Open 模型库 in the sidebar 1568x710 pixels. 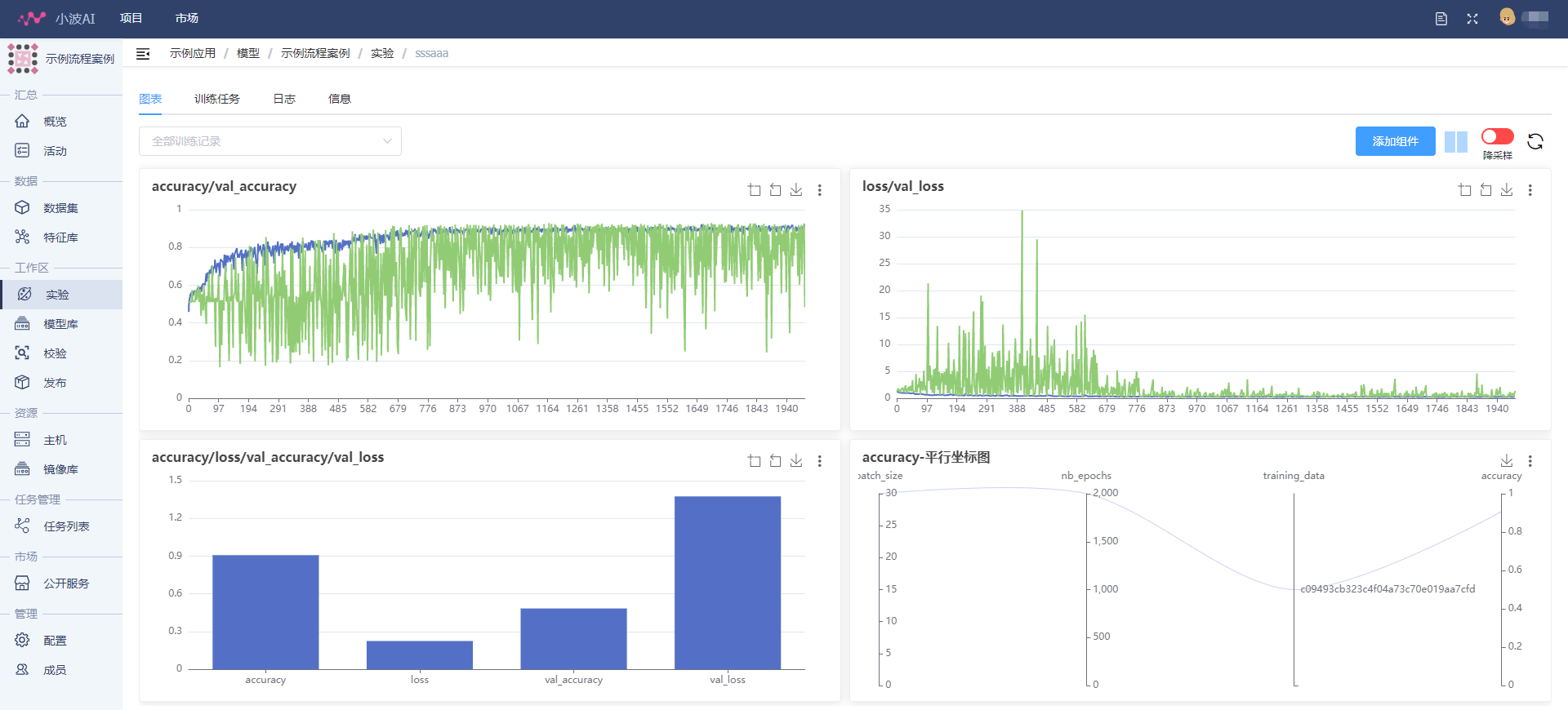pyautogui.click(x=61, y=324)
